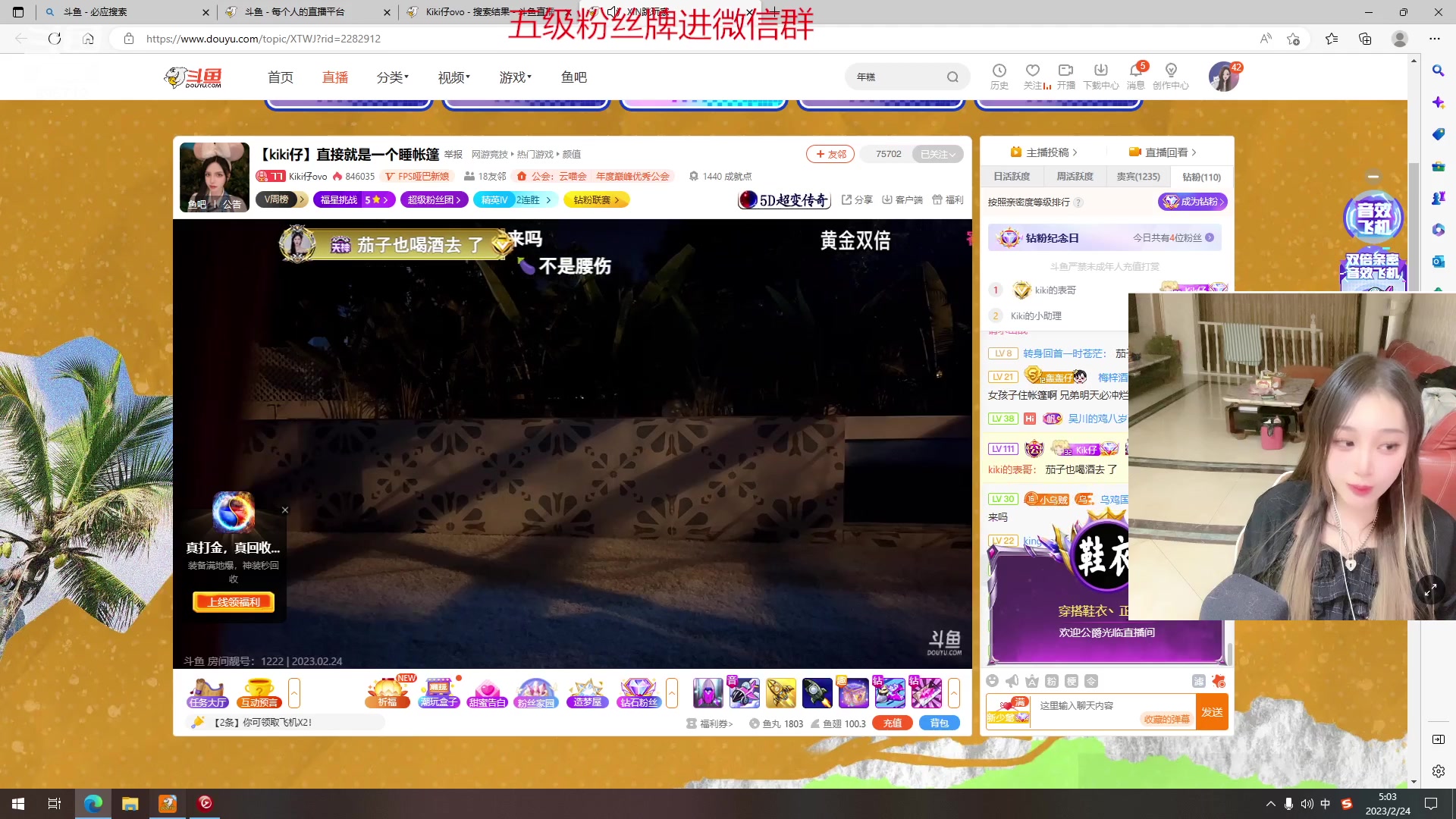Click chat input 这里输入聊天内容
The image size is (1456, 819).
1077,705
